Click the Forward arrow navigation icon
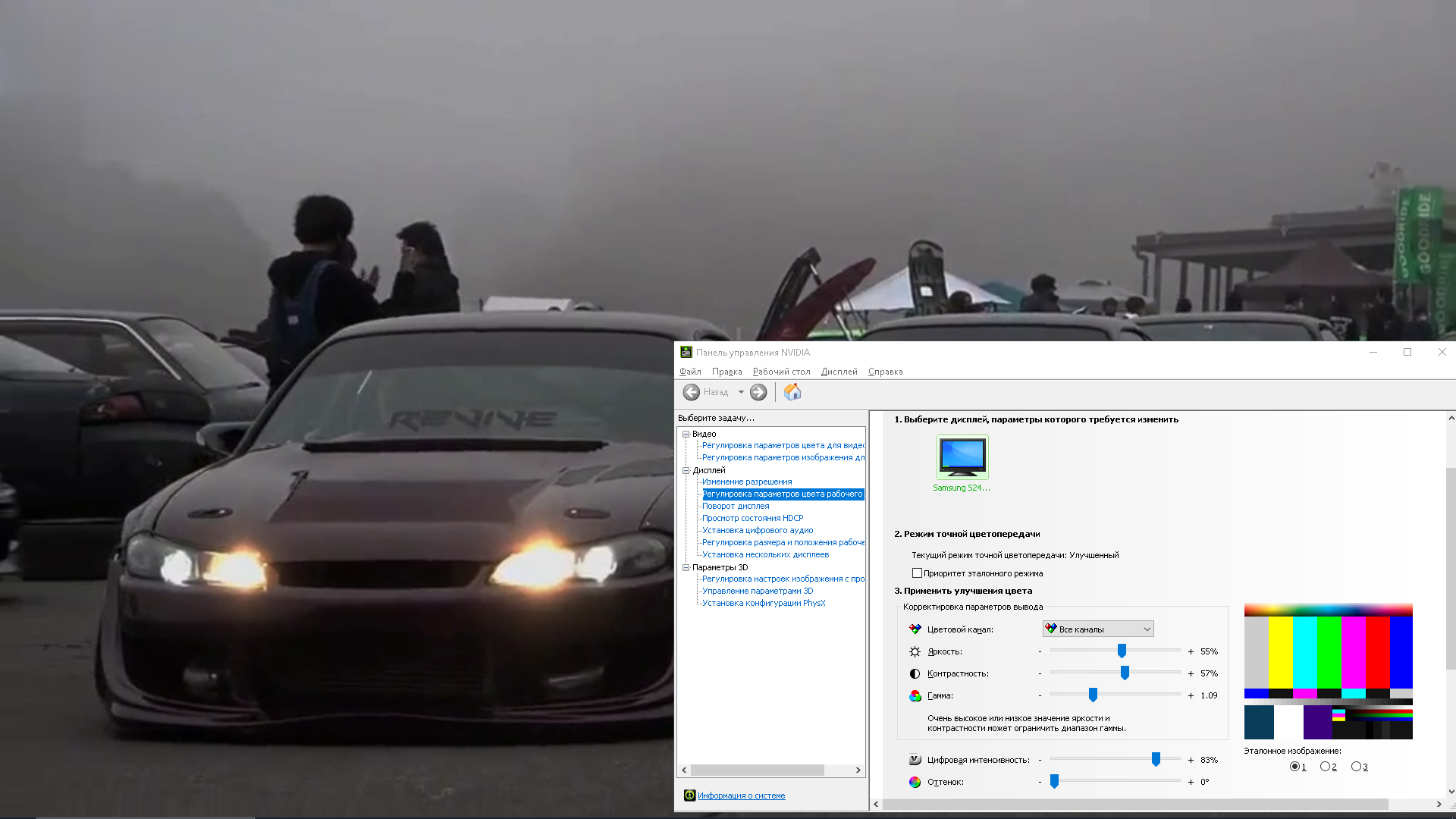Viewport: 1456px width, 819px height. [758, 392]
